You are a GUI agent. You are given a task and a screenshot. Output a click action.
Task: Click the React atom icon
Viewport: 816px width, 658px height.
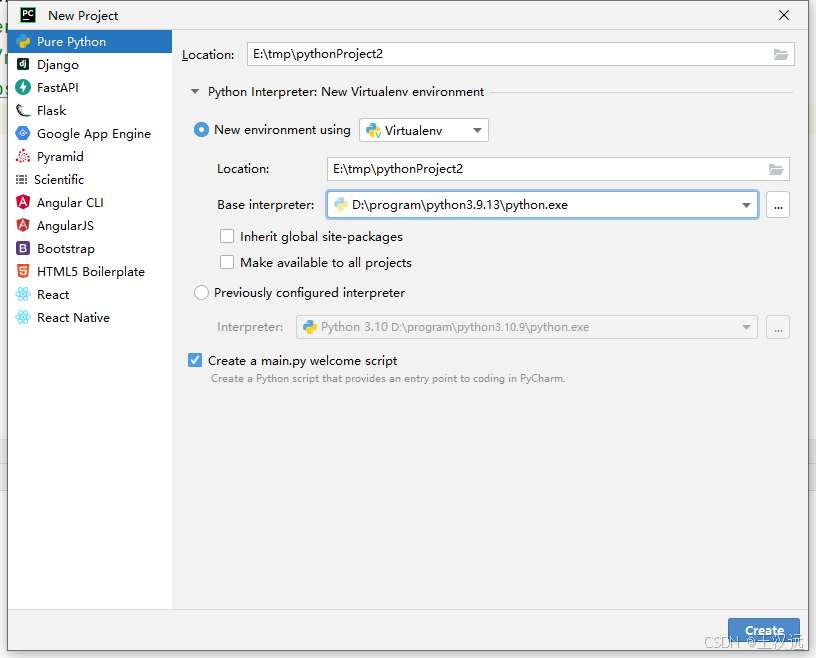pyautogui.click(x=23, y=294)
